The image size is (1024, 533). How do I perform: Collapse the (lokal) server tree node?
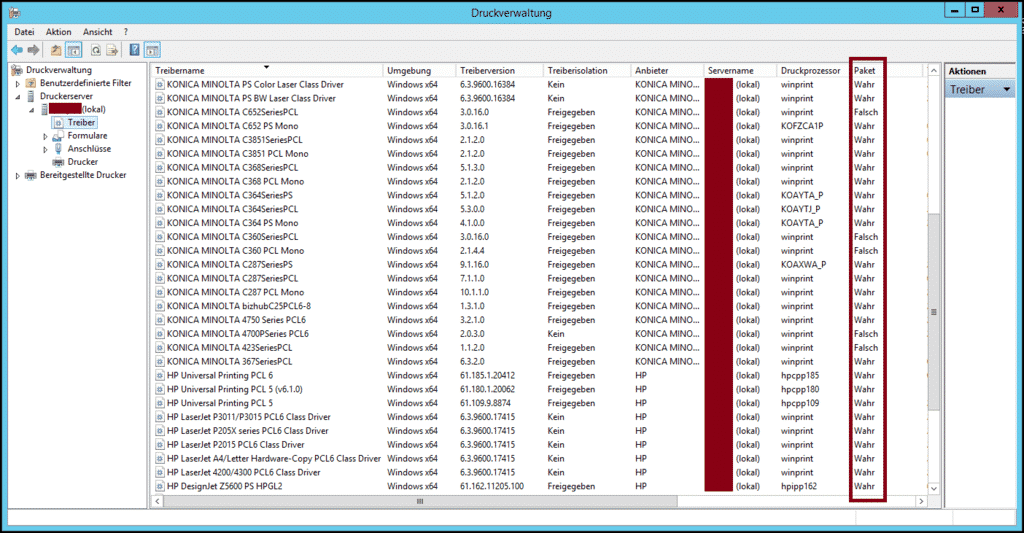pos(31,110)
